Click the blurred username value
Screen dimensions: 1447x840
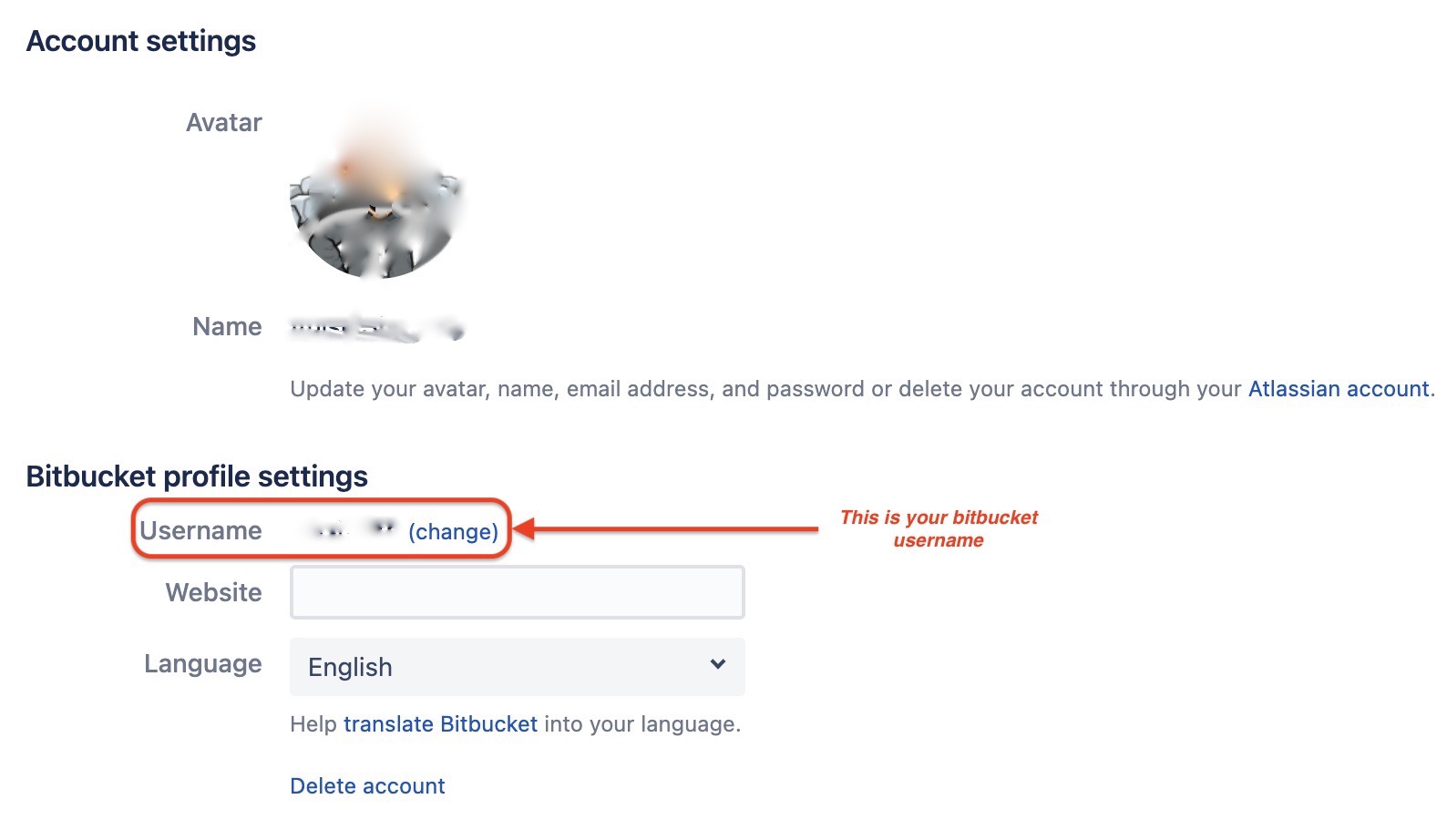353,528
